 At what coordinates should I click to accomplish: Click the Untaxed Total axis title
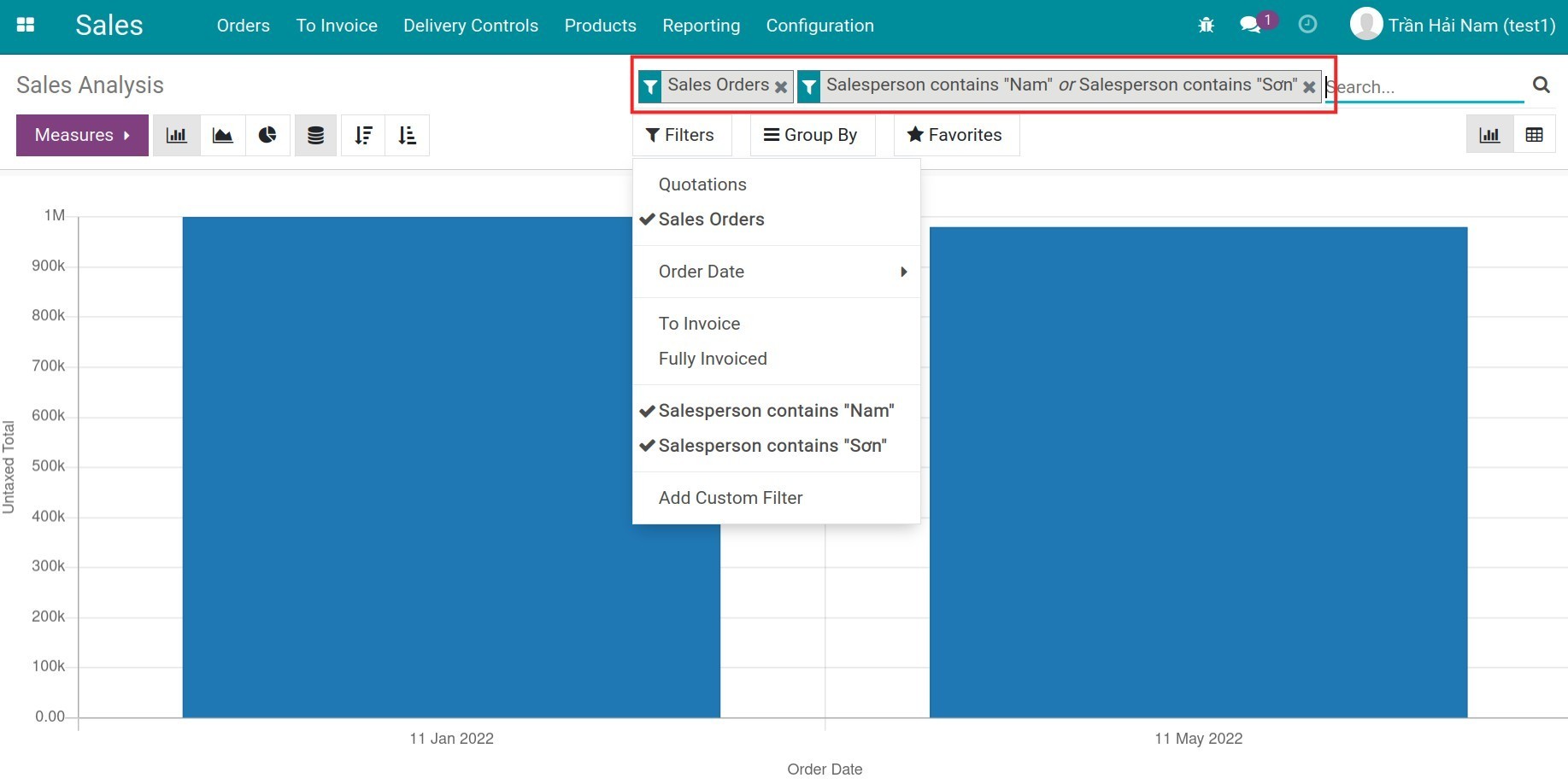coord(9,467)
